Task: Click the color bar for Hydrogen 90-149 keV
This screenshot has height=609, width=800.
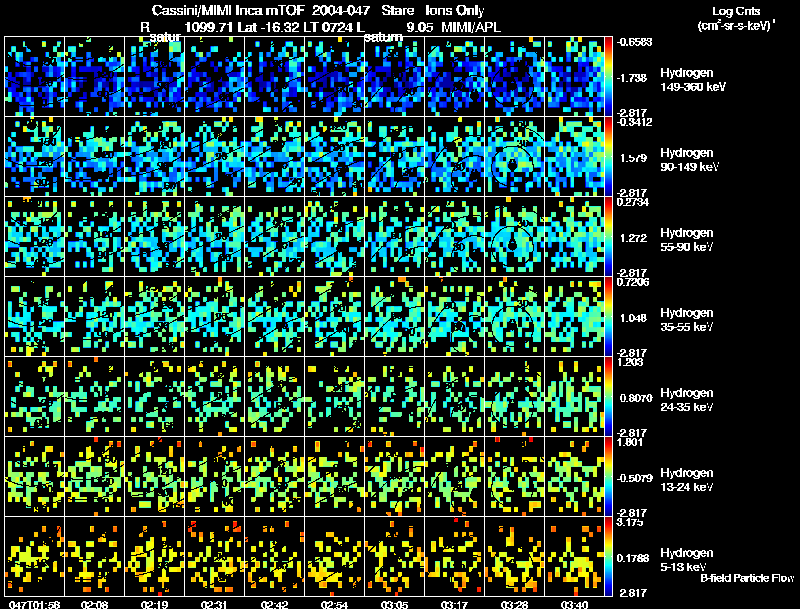Action: tap(608, 156)
